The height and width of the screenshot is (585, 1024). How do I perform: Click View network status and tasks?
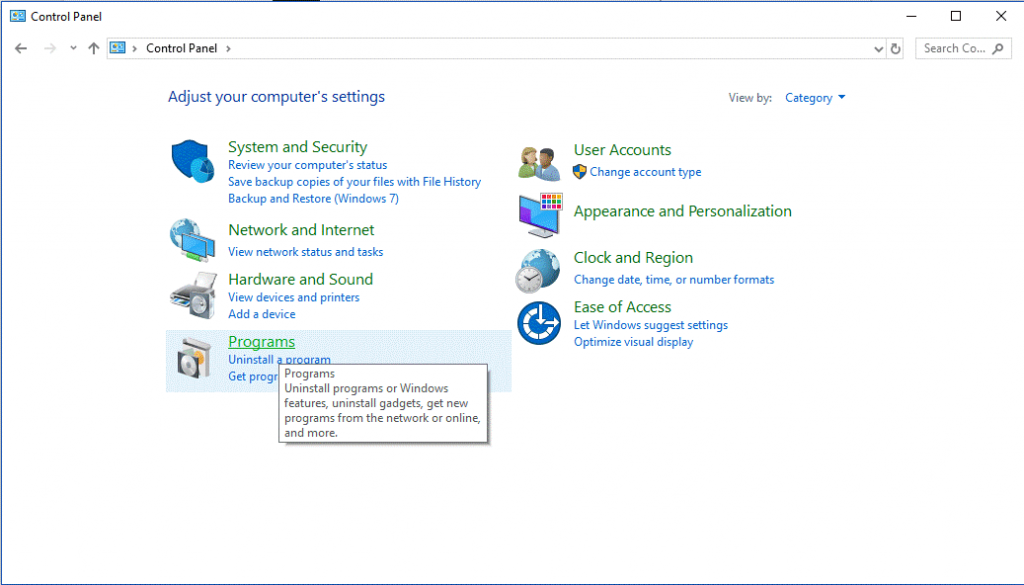coord(306,252)
